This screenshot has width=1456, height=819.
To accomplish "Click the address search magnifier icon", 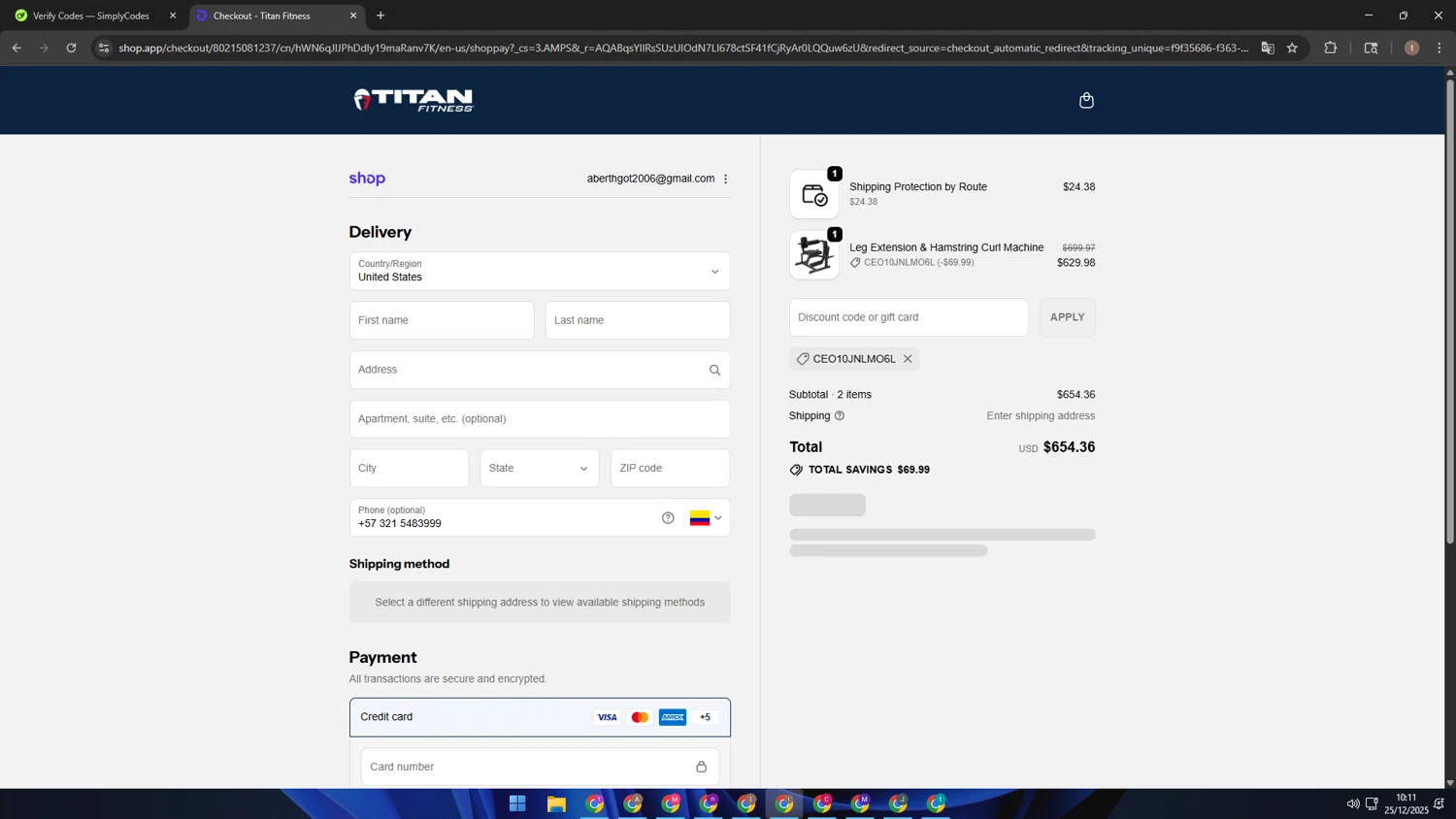I will [x=714, y=370].
